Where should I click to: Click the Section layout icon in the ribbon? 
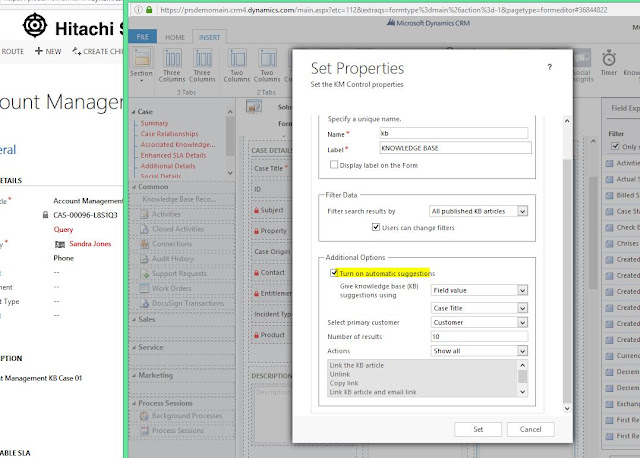(x=141, y=57)
